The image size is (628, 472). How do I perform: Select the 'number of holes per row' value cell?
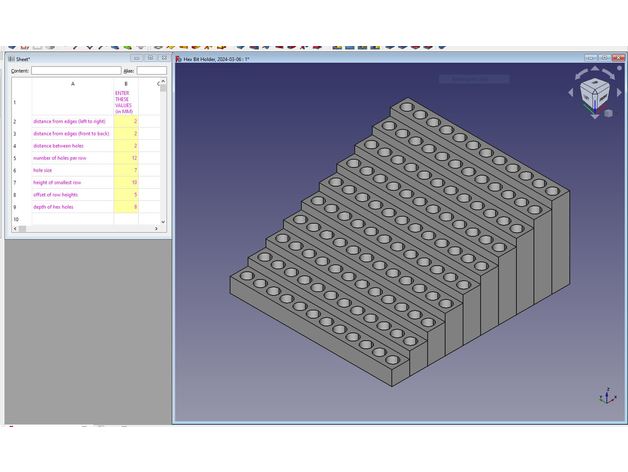tap(125, 158)
